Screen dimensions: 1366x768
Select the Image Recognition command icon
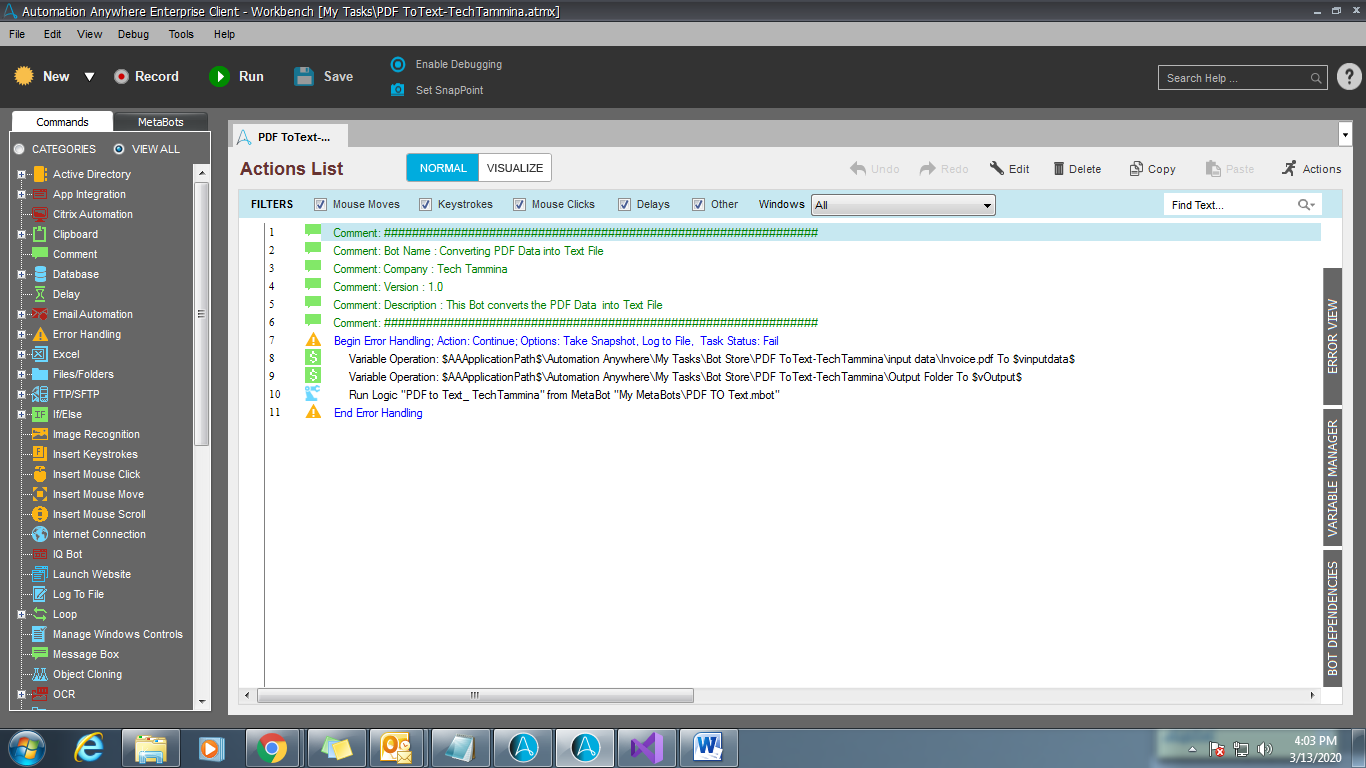click(x=40, y=434)
